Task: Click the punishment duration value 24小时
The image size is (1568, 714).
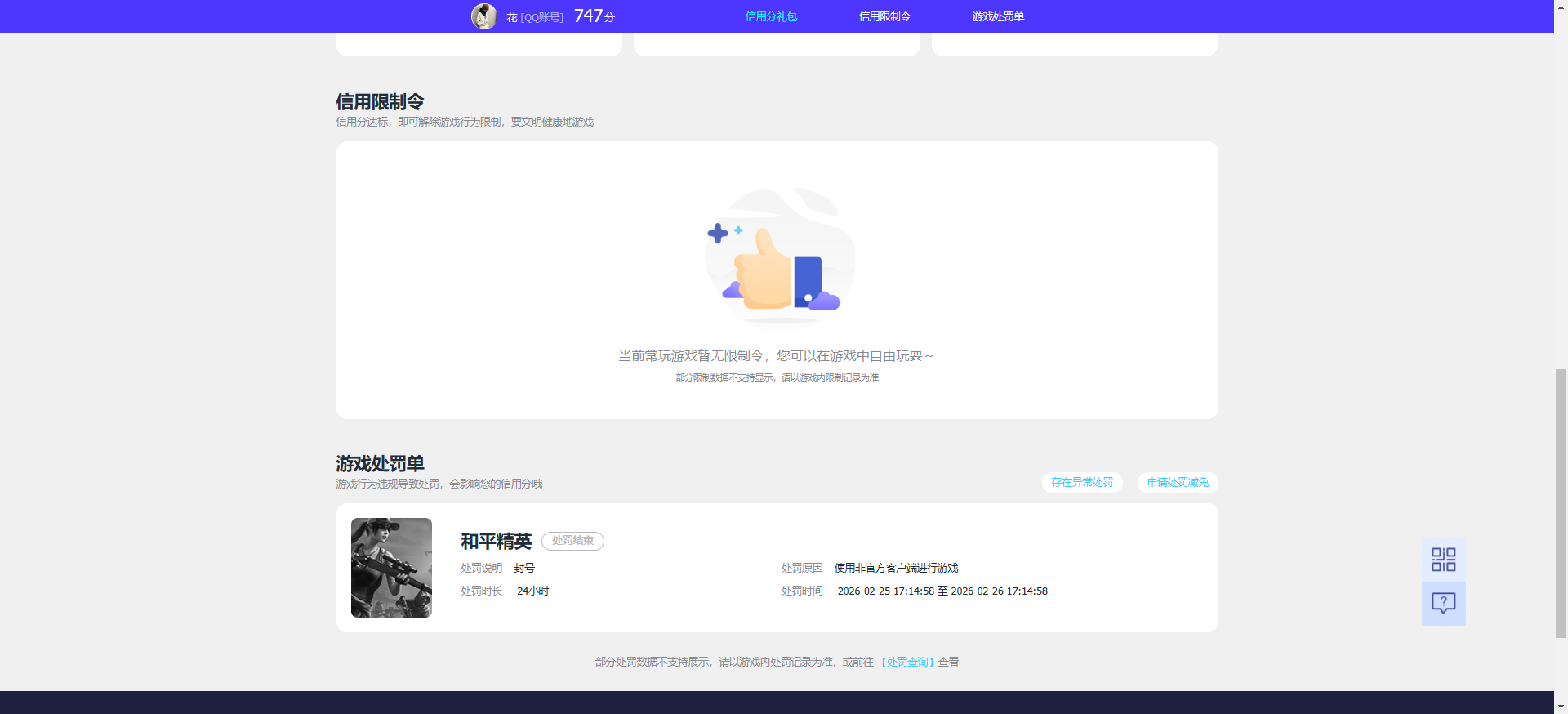Action: (x=532, y=591)
